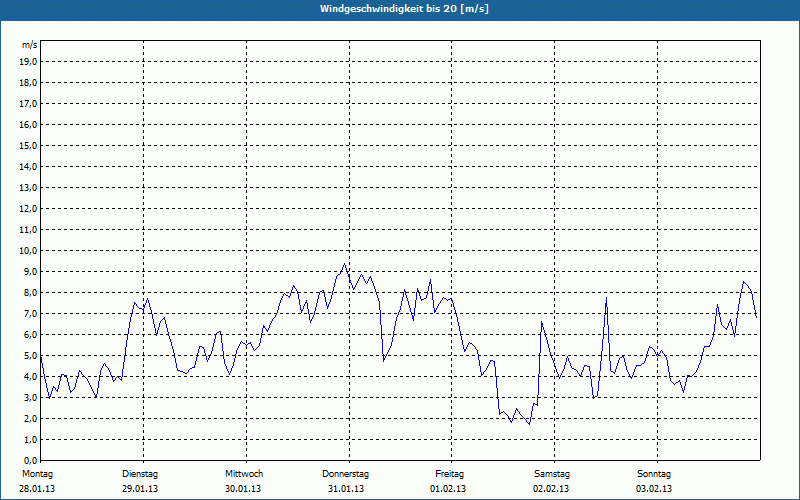
Task: Click the date 01.02.13
Action: (448, 489)
